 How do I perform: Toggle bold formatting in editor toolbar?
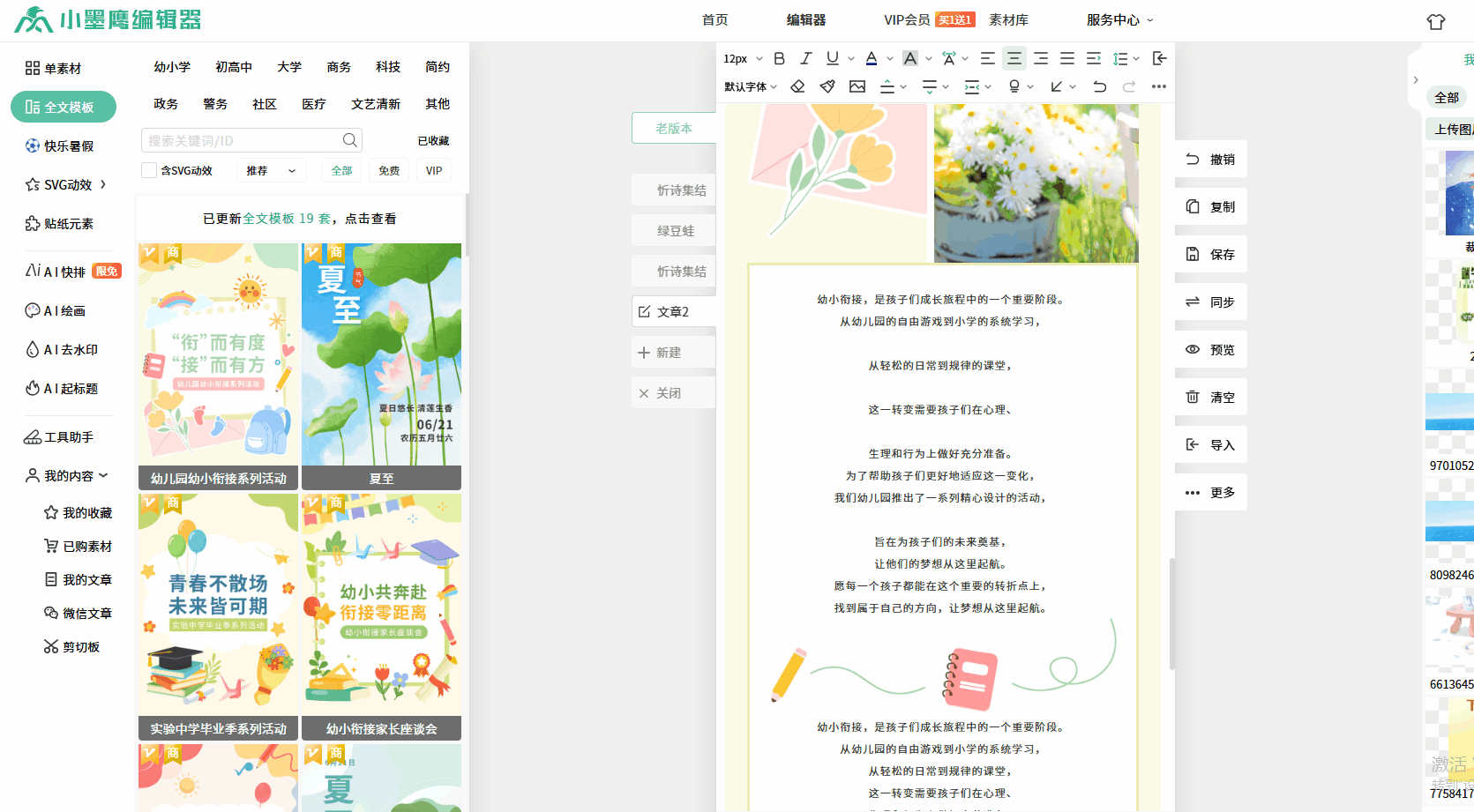click(x=779, y=58)
